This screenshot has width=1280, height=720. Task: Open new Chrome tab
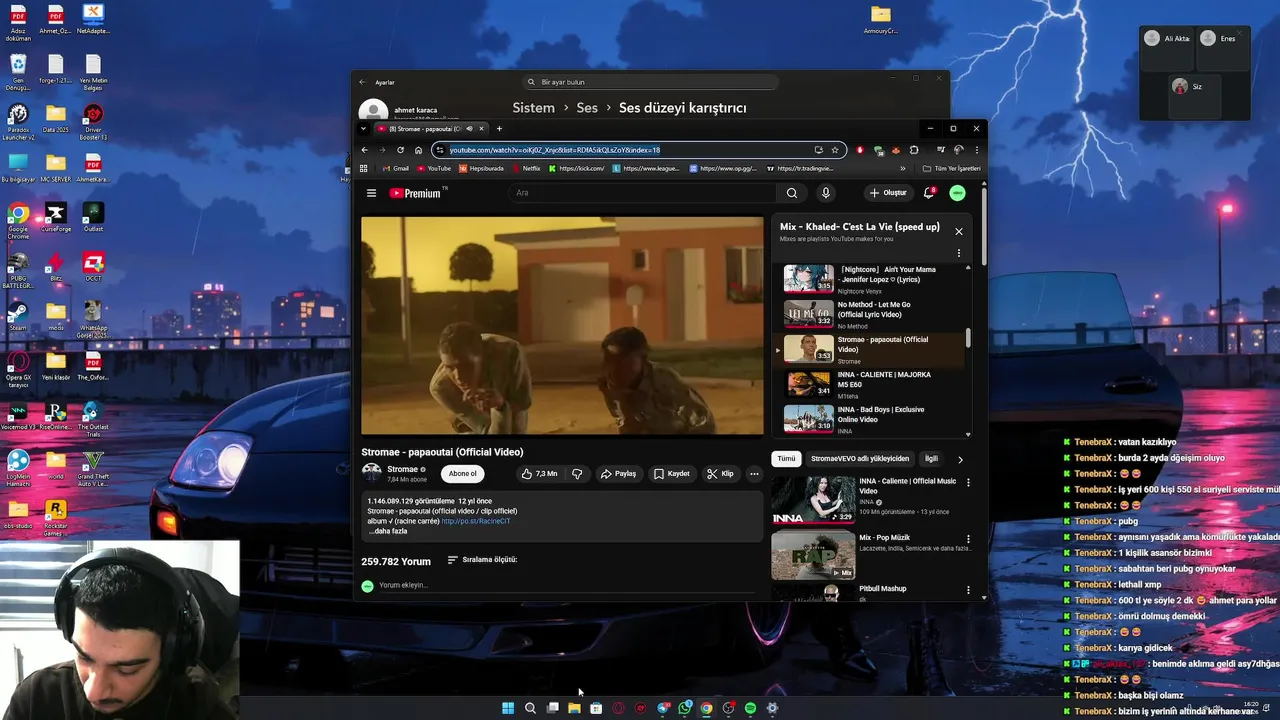tap(499, 128)
